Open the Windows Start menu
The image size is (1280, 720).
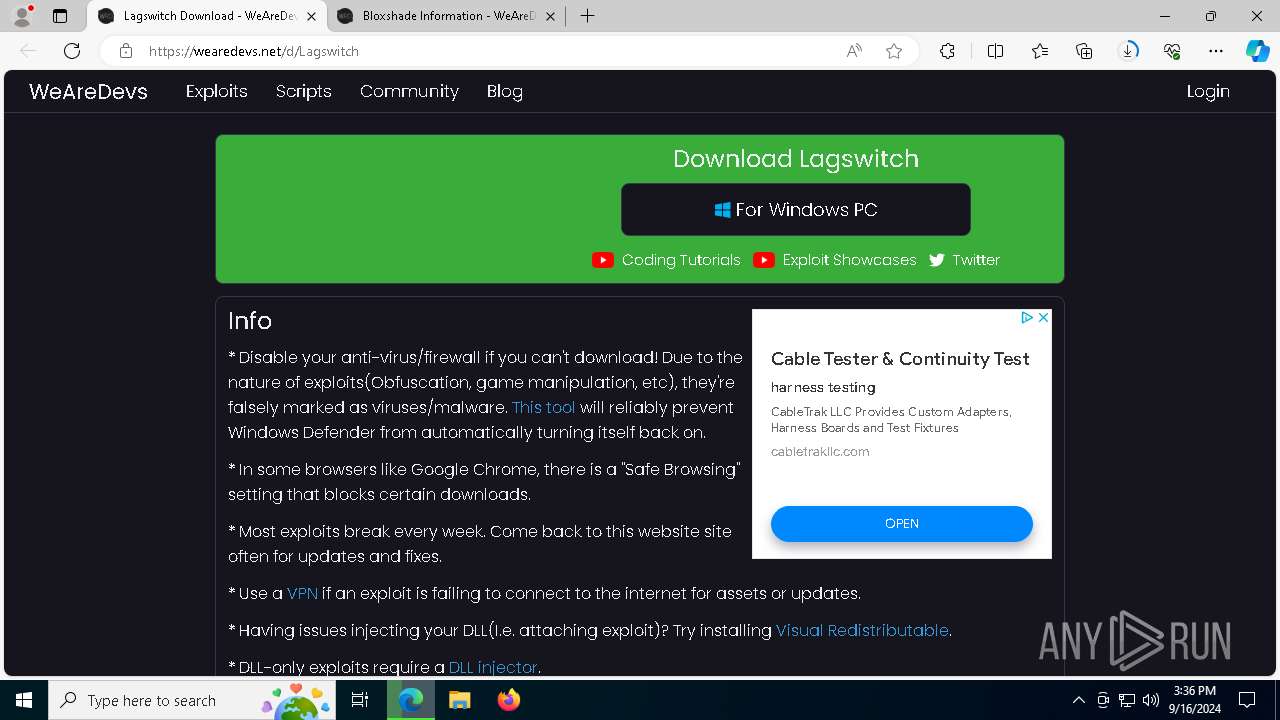coord(24,700)
